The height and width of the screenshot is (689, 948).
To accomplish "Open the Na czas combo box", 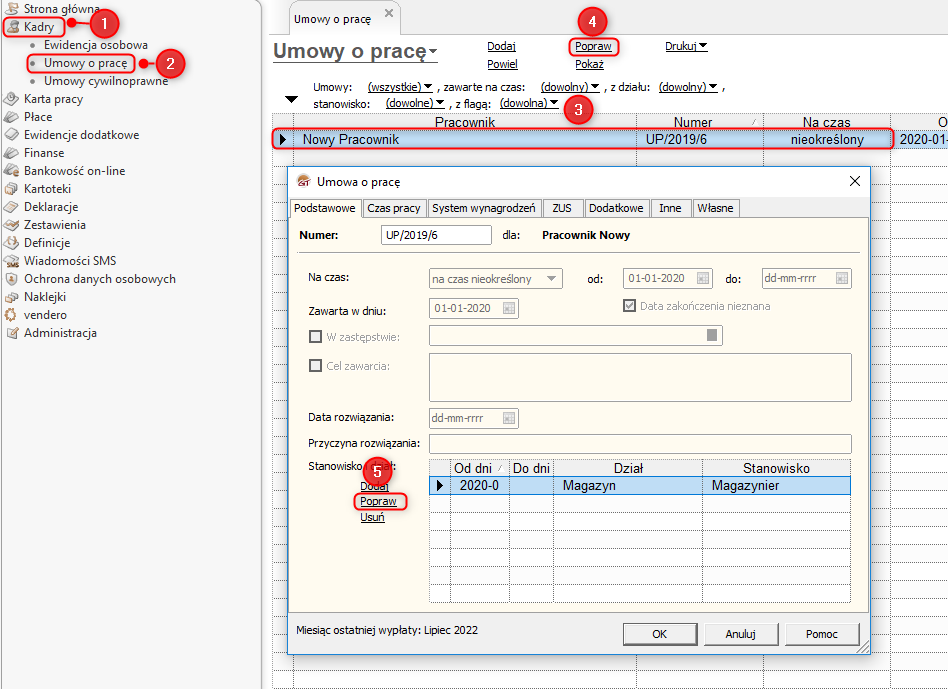I will 495,278.
